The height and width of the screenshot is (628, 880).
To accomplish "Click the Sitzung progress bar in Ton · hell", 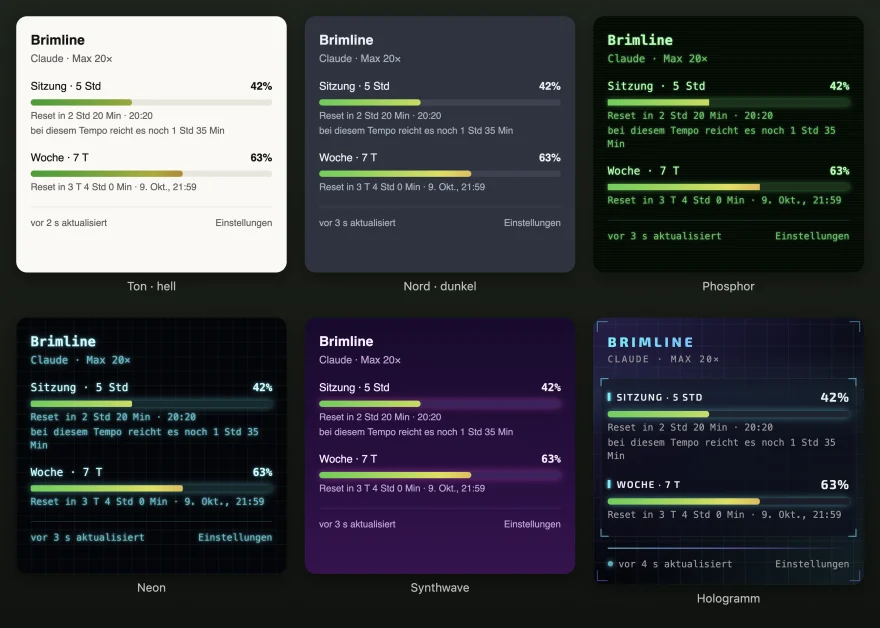I will tap(152, 102).
